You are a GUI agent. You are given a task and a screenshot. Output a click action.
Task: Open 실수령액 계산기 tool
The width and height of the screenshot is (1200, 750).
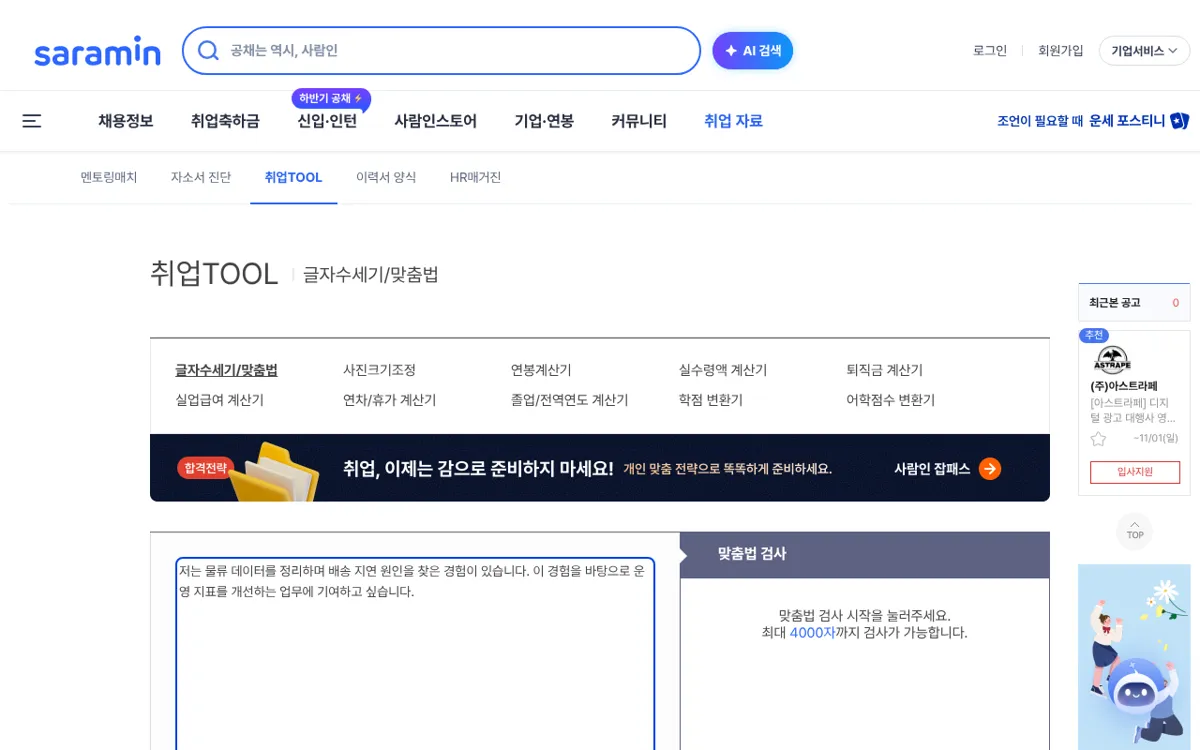pyautogui.click(x=723, y=370)
